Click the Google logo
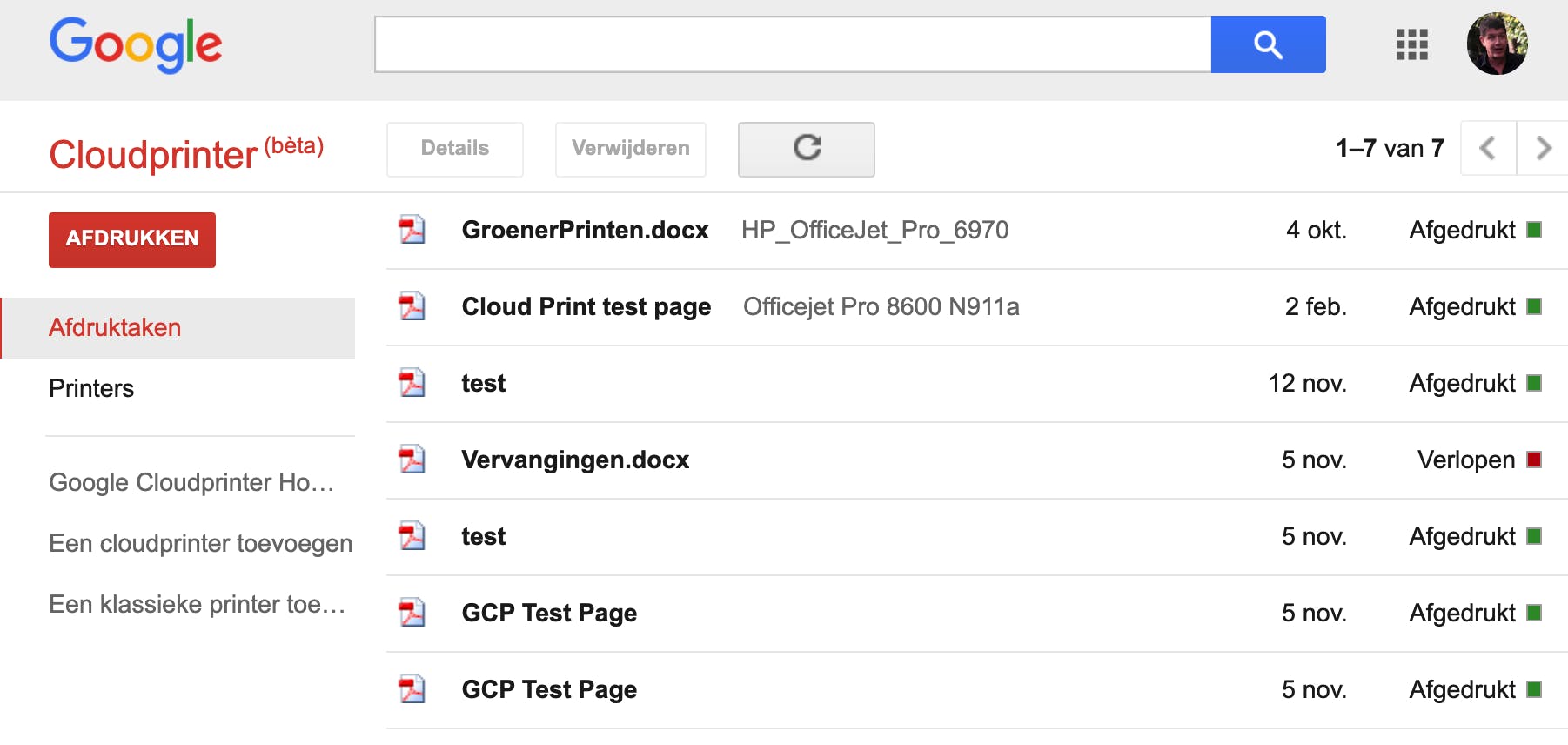 pos(136,44)
